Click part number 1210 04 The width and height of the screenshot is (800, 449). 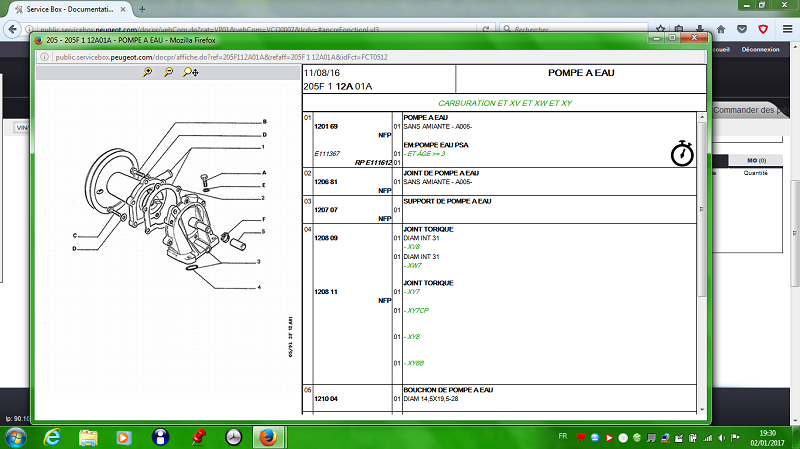point(326,399)
